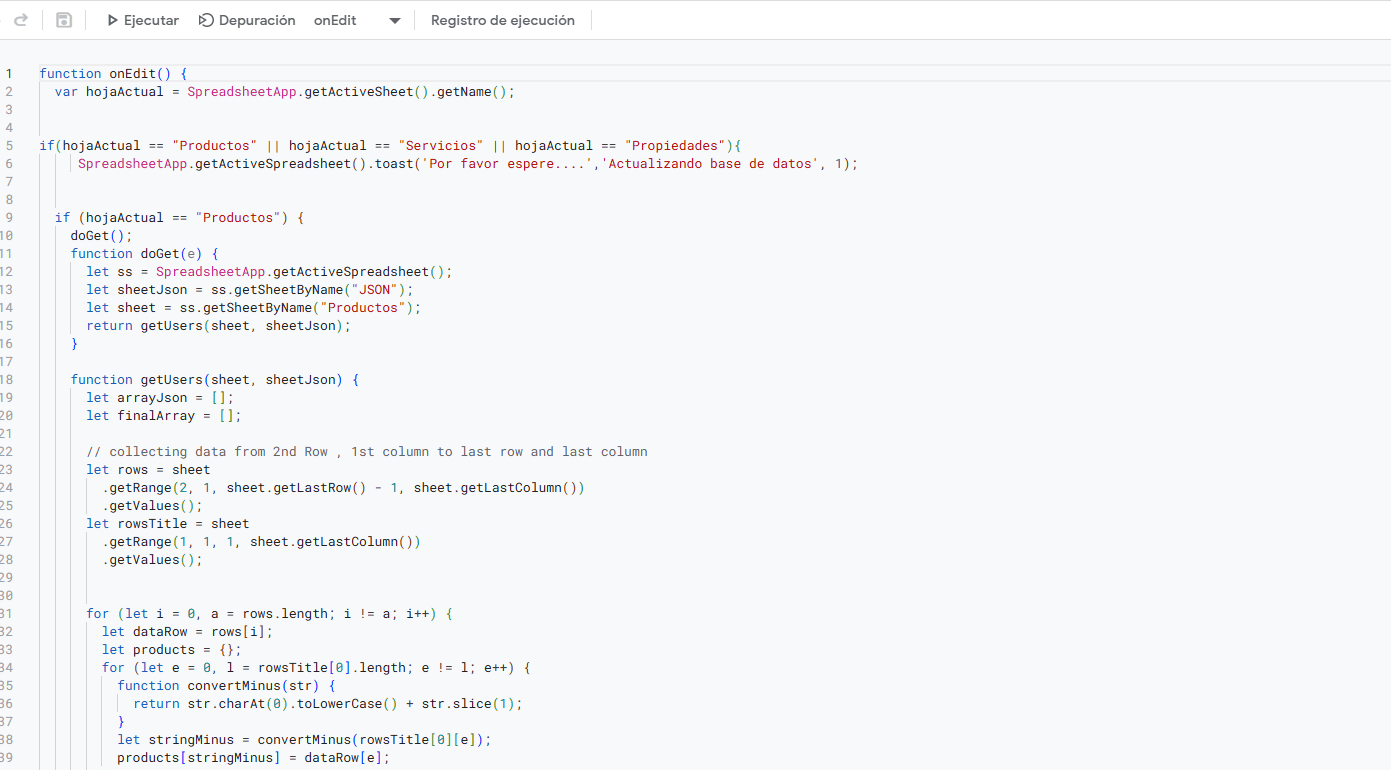This screenshot has height=770, width=1391.
Task: Click 'products[stringMinus] = dataRow[e];' line
Action: (253, 758)
